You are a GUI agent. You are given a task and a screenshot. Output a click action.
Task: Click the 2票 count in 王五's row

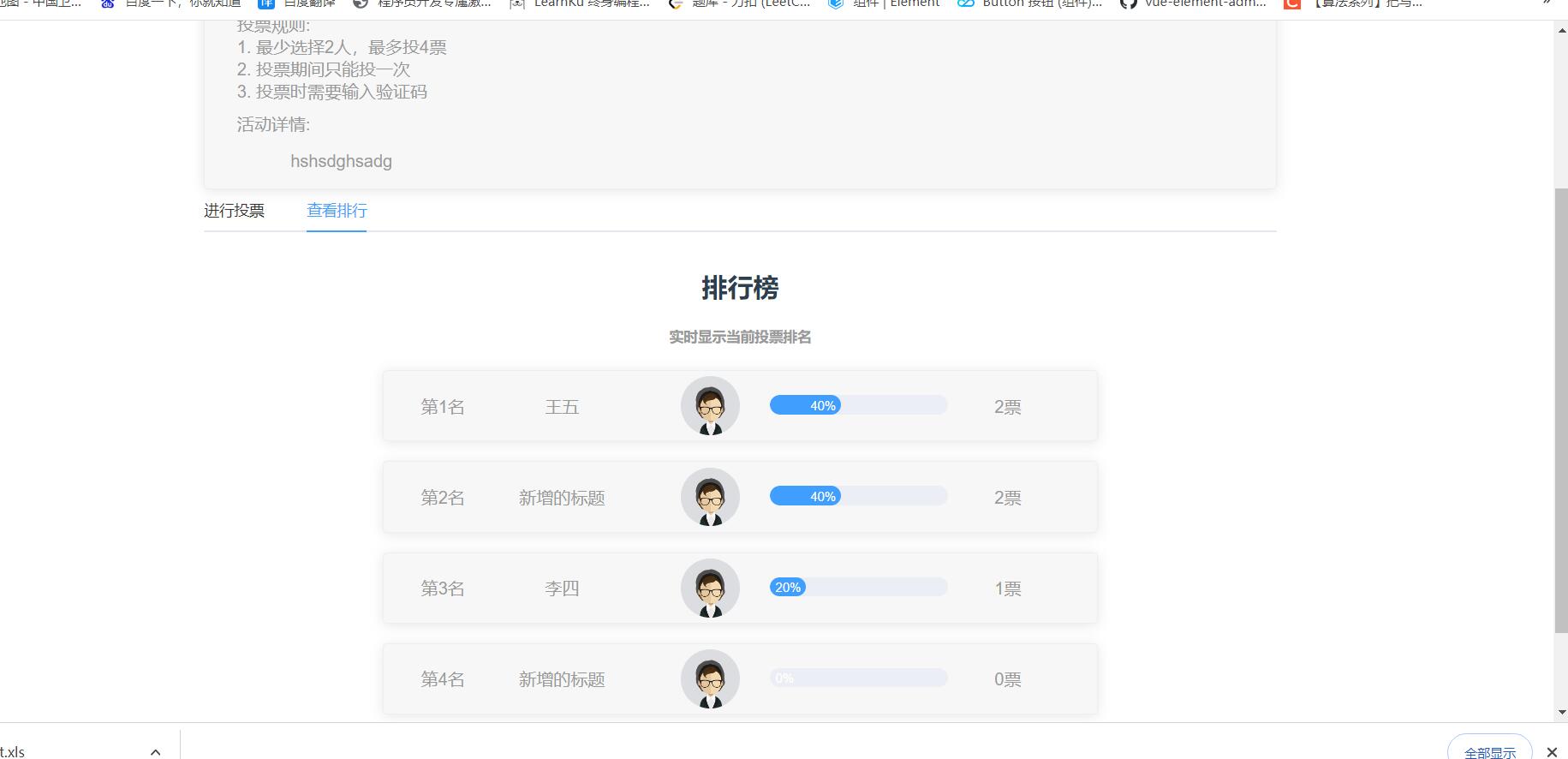(1008, 407)
